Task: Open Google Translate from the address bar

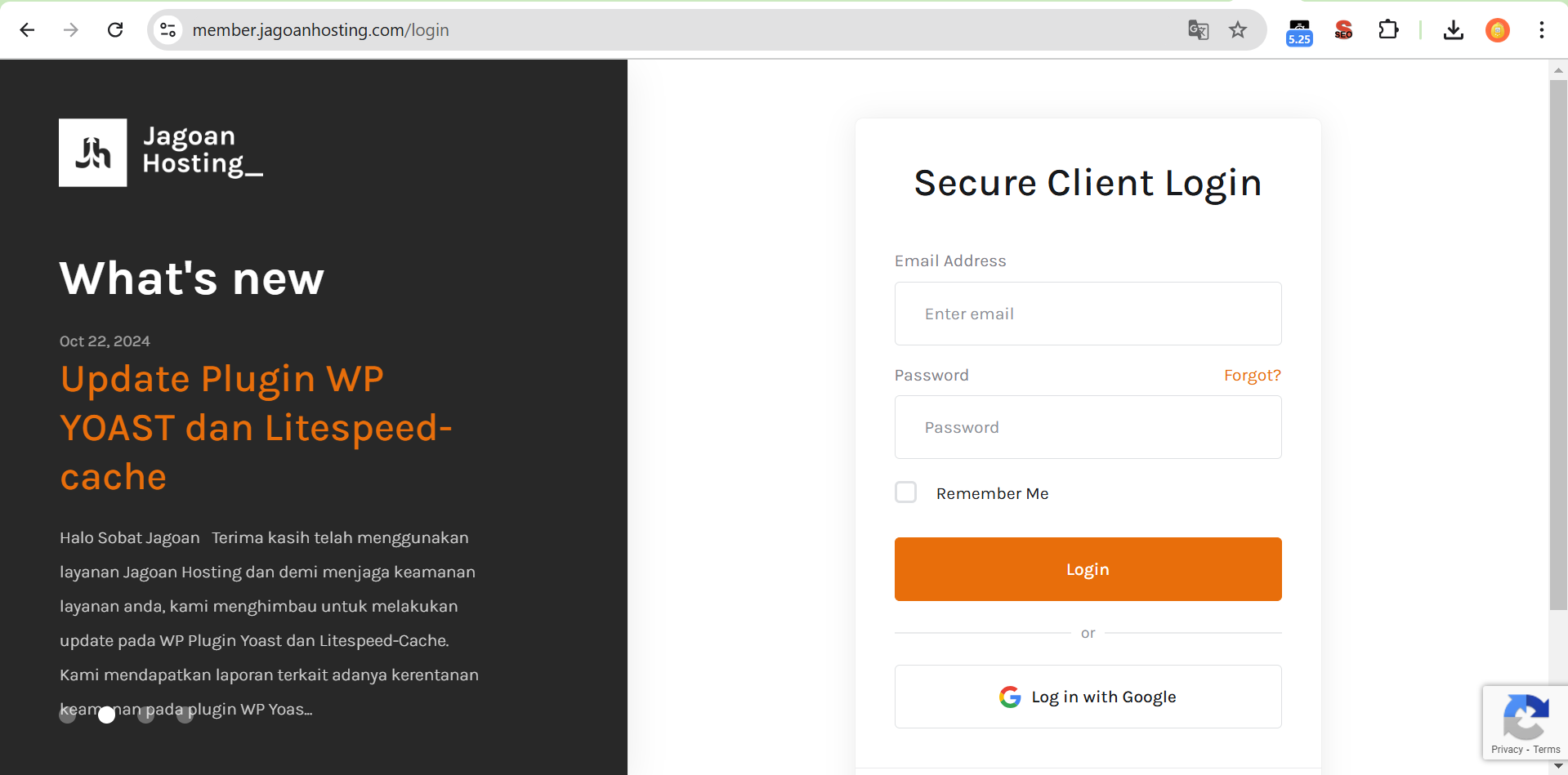Action: coord(1198,29)
